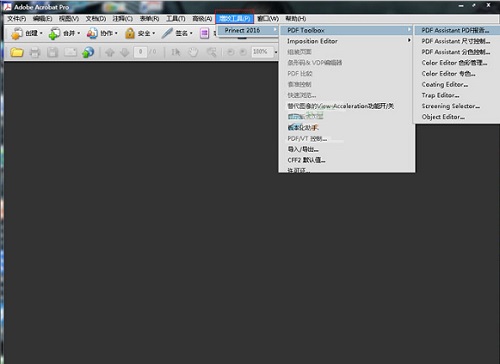Click the Save floppy disk icon
The image size is (500, 364).
(52, 52)
